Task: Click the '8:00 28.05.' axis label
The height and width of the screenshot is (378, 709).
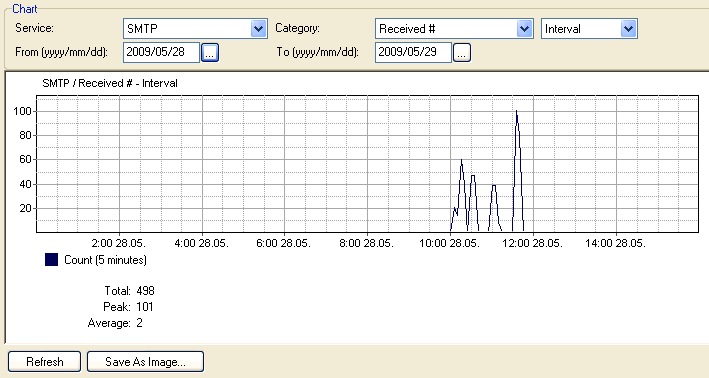Action: pyautogui.click(x=366, y=243)
